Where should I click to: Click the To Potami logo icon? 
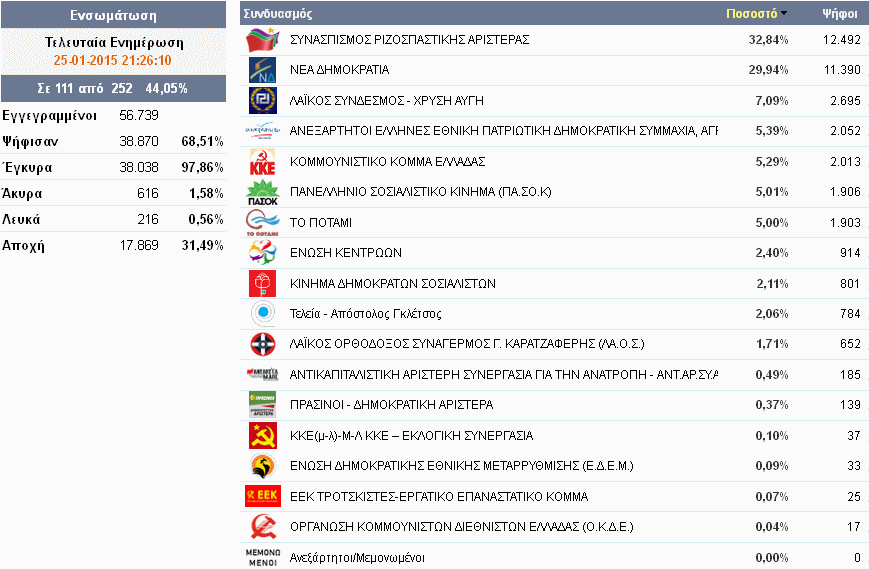pos(260,223)
